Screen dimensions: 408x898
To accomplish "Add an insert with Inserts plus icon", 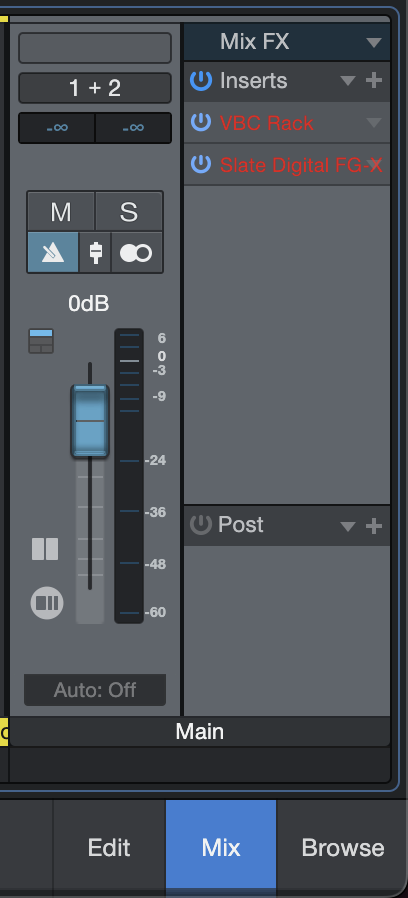I will (374, 80).
